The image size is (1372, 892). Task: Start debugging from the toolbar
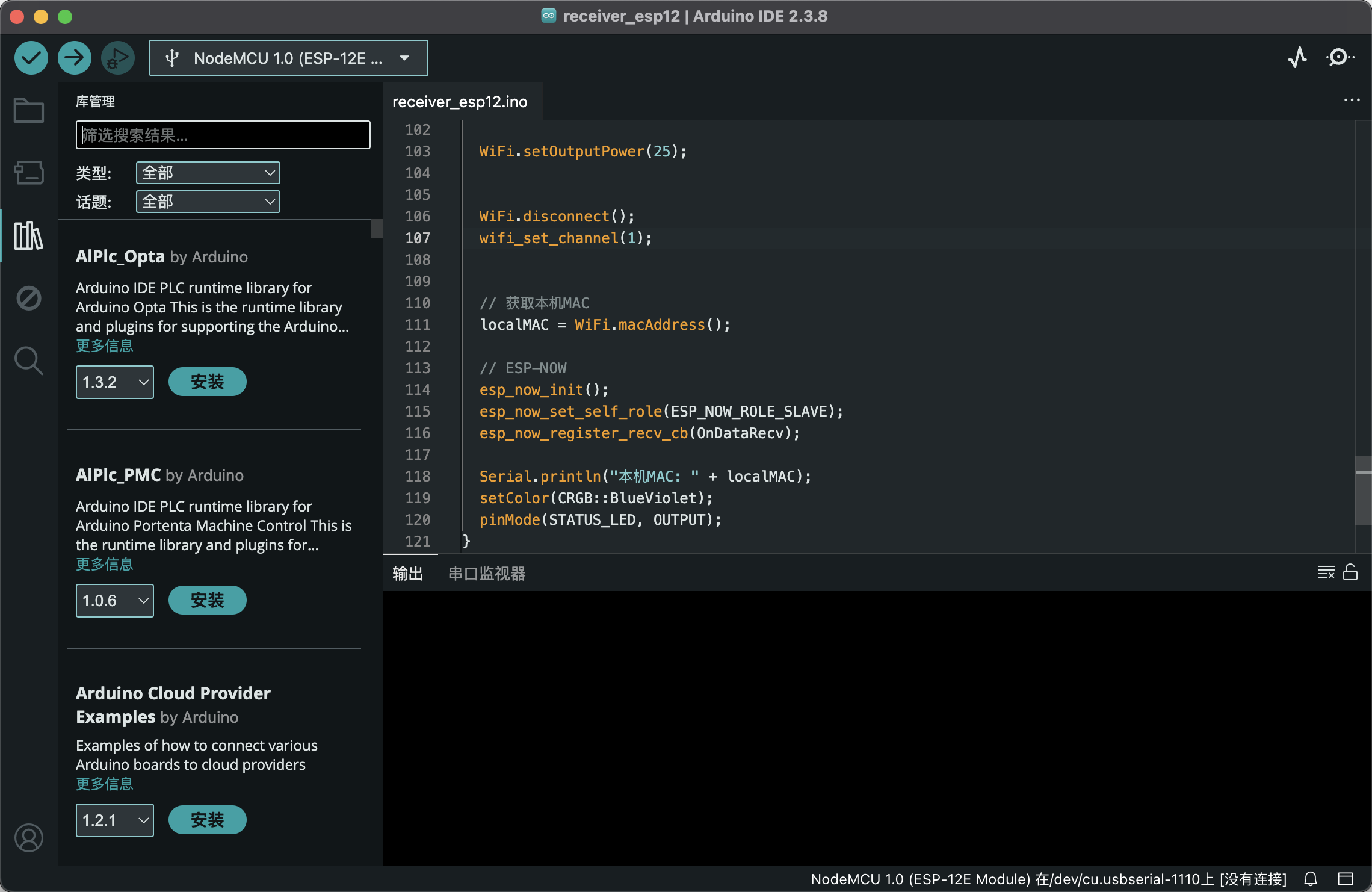tap(117, 57)
